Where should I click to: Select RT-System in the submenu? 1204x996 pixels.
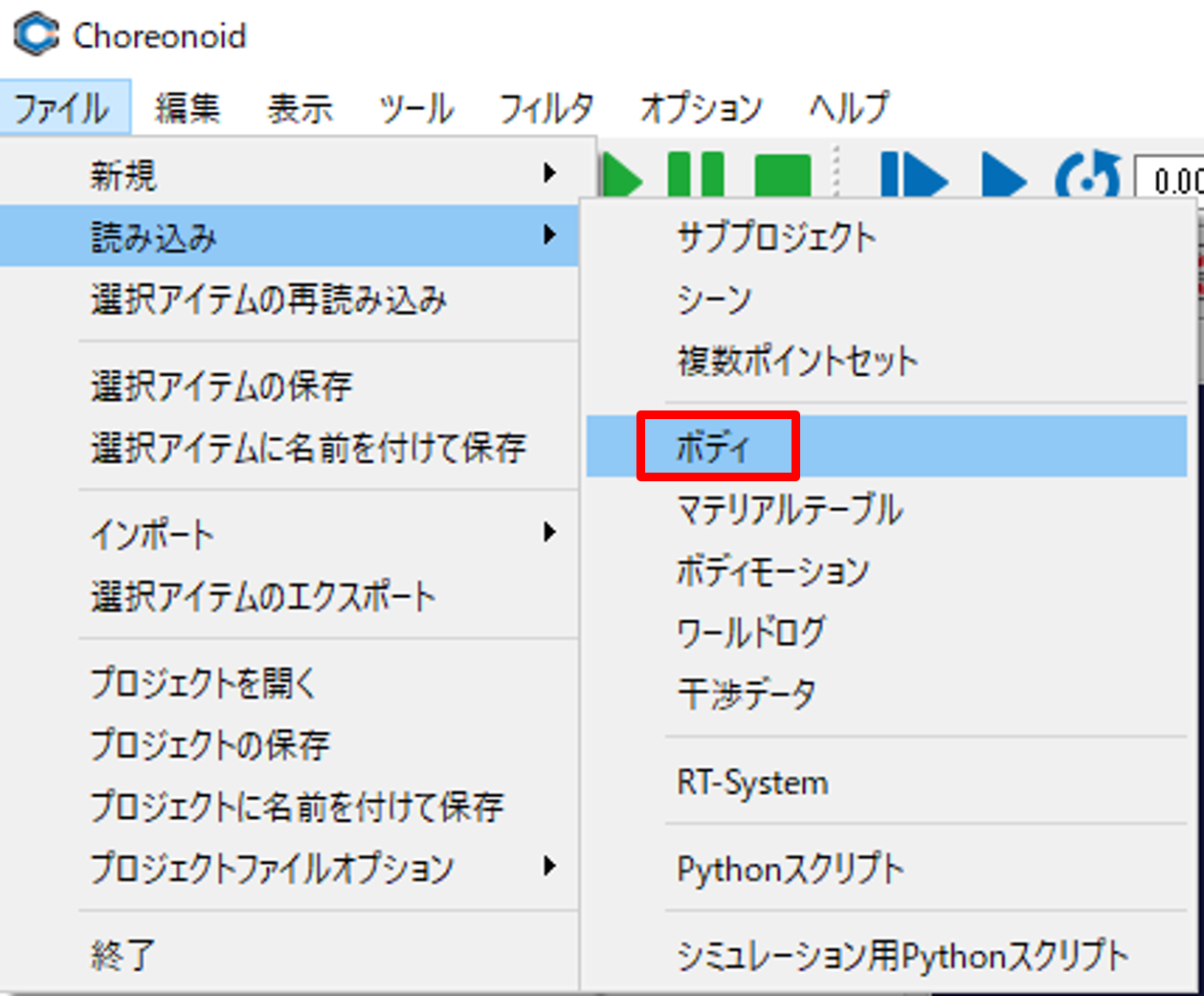pyautogui.click(x=886, y=782)
